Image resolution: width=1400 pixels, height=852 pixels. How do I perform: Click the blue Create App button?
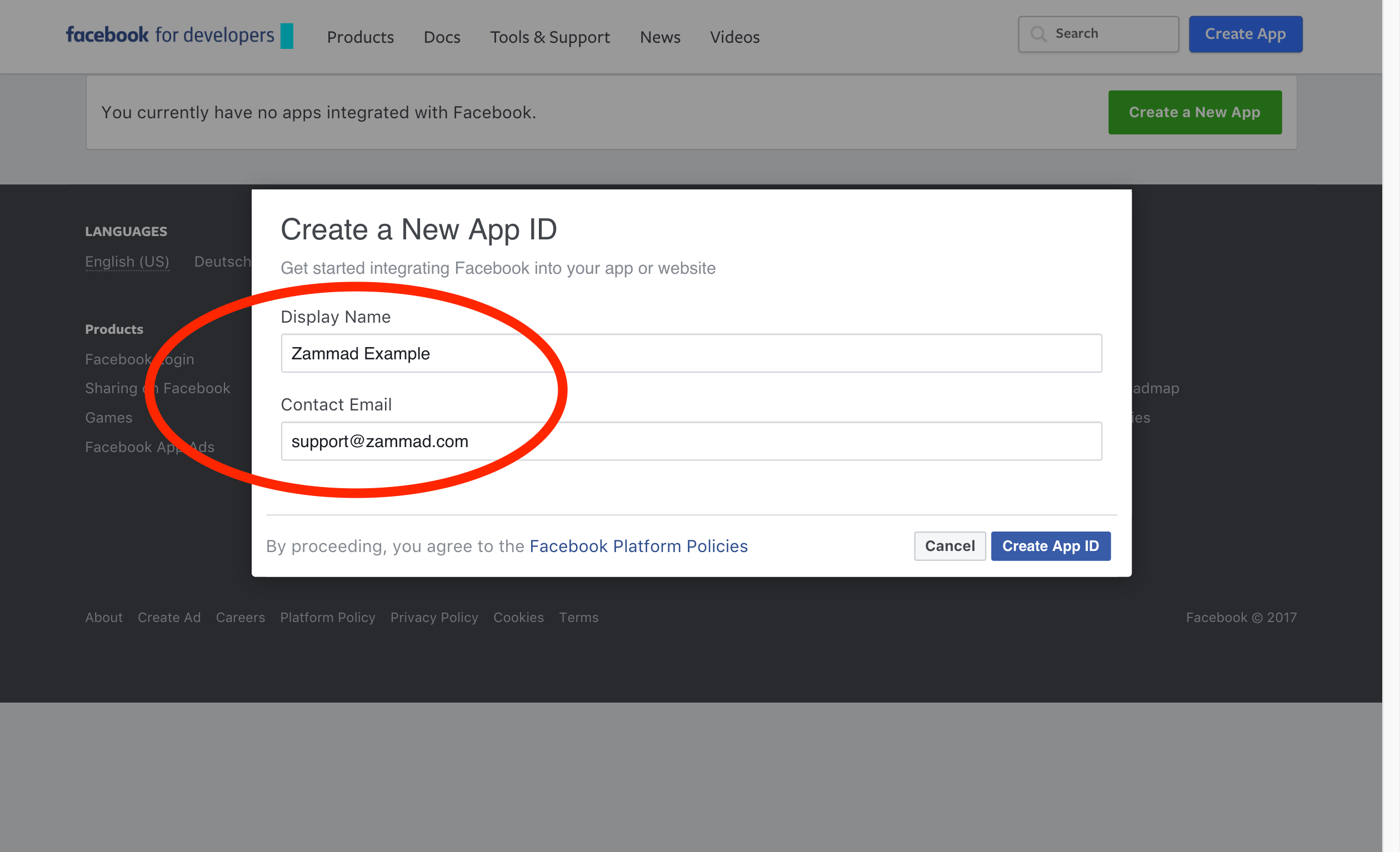coord(1246,34)
